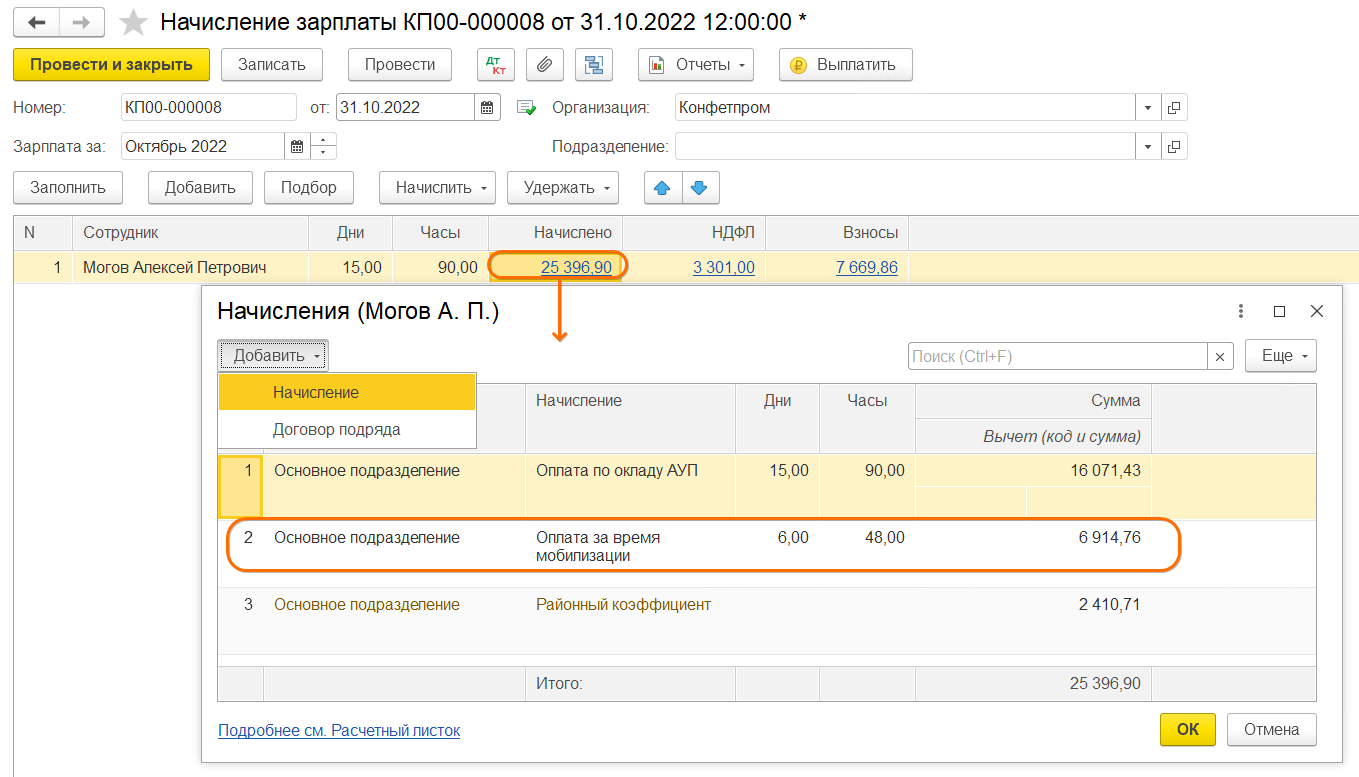Go forward with the right arrow

point(82,22)
